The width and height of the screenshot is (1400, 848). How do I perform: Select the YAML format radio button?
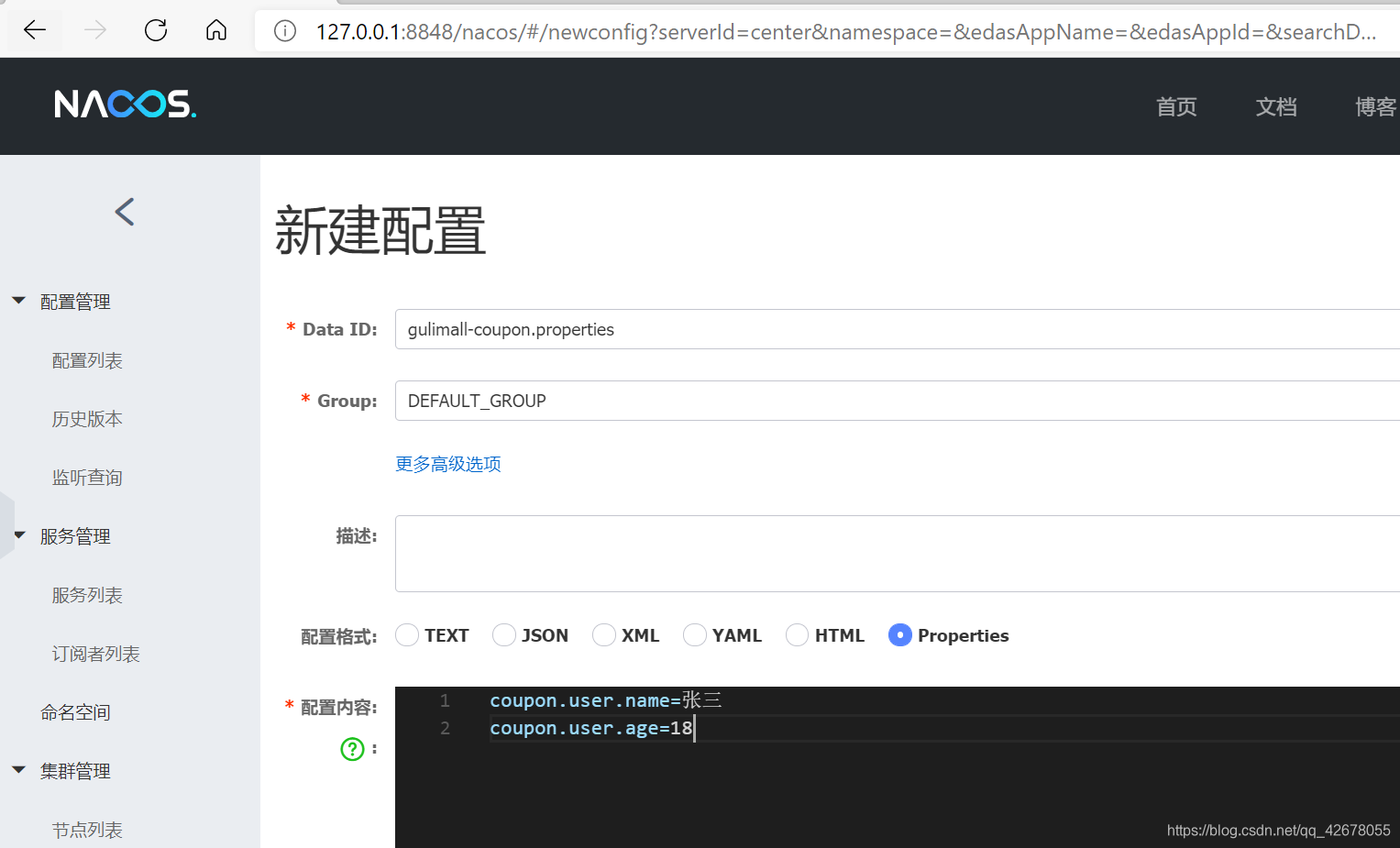695,634
